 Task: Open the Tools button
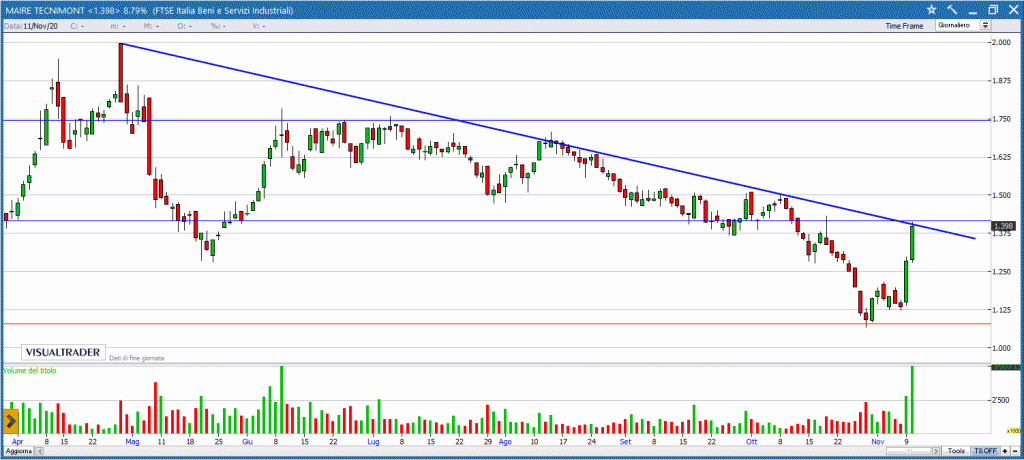pos(956,452)
